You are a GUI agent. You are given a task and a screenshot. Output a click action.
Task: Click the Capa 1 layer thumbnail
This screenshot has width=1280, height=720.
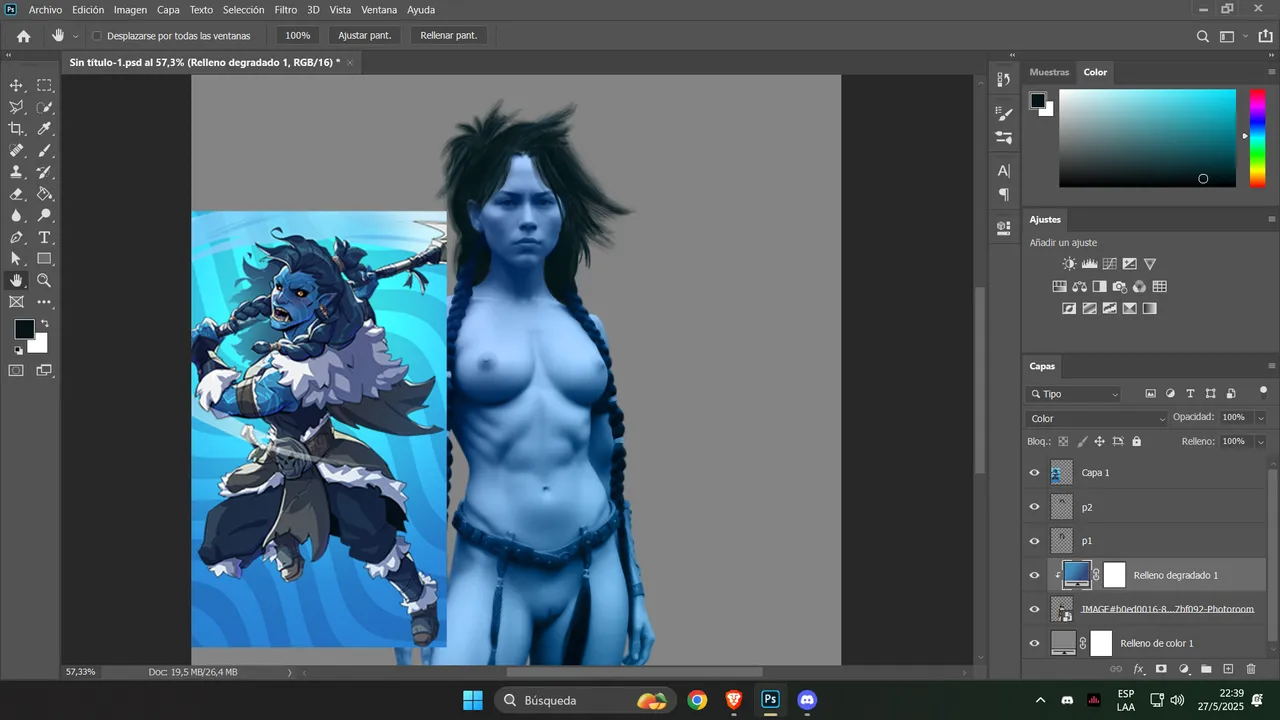pos(1062,473)
